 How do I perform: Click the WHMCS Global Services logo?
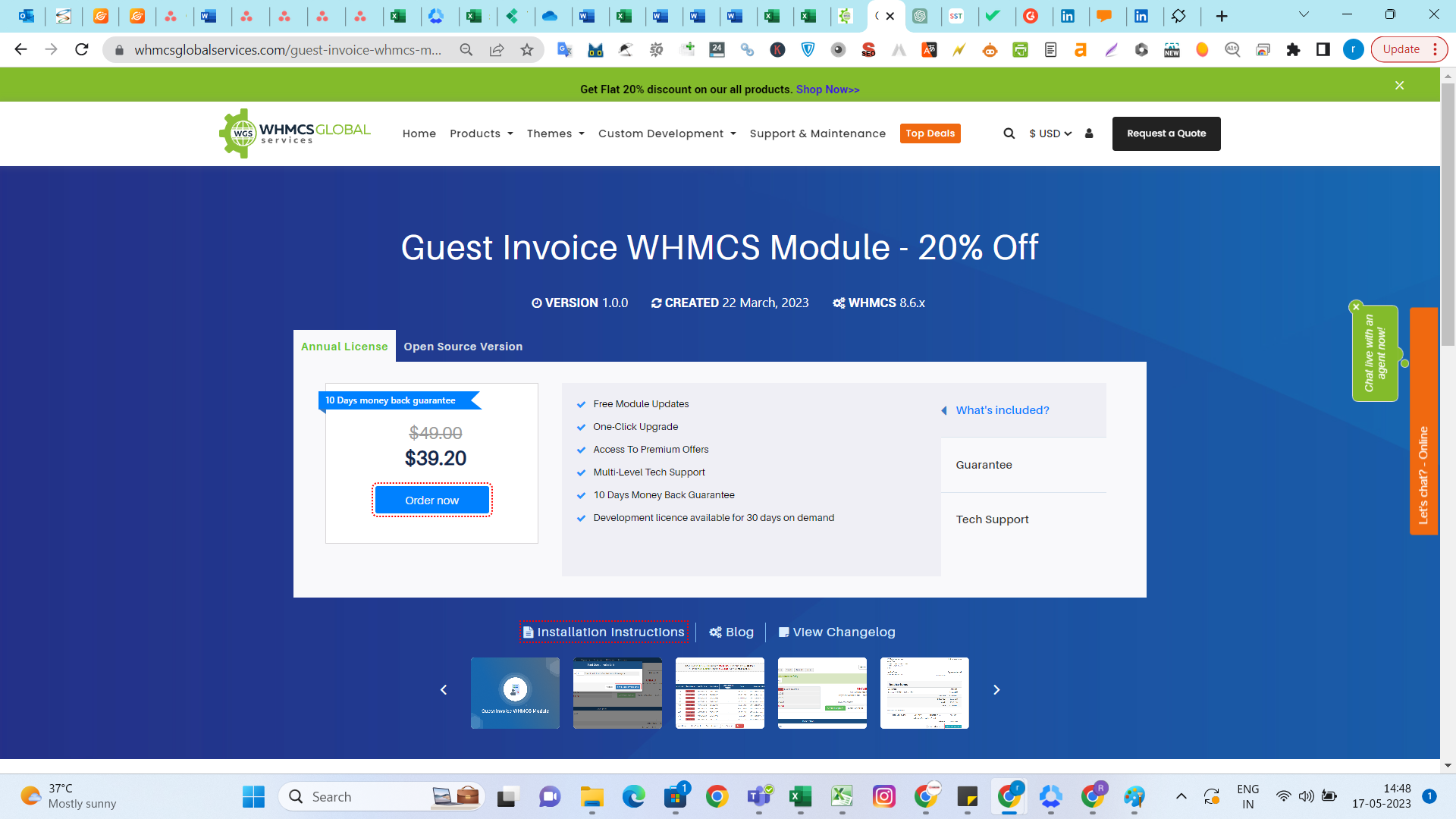click(295, 133)
